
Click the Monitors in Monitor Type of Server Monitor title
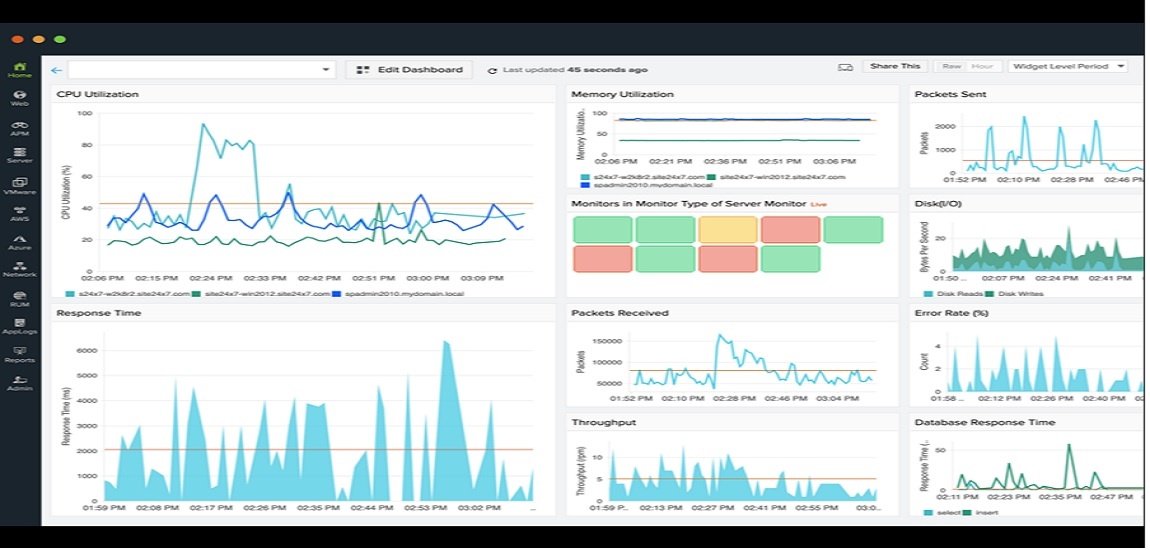[x=689, y=203]
